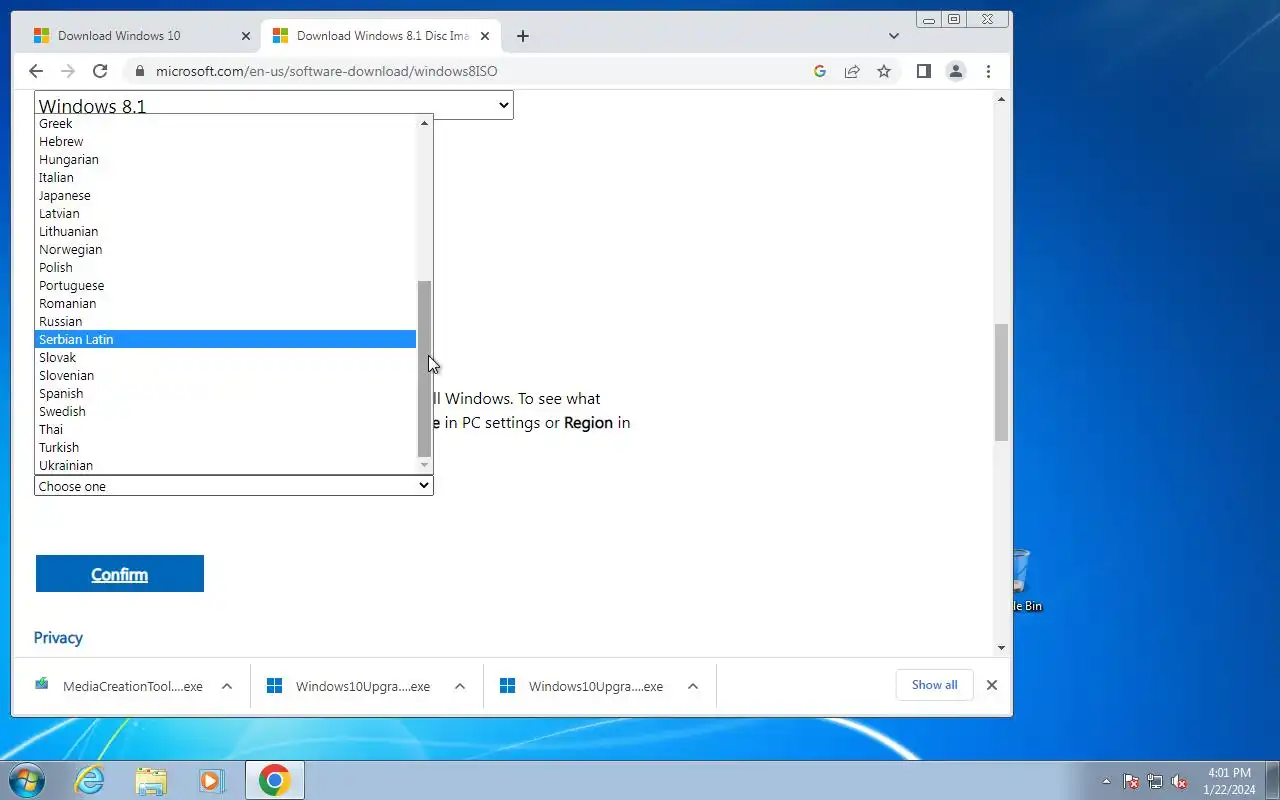Screen dimensions: 1280x800
Task: Open Chrome side panel icon
Action: (924, 71)
